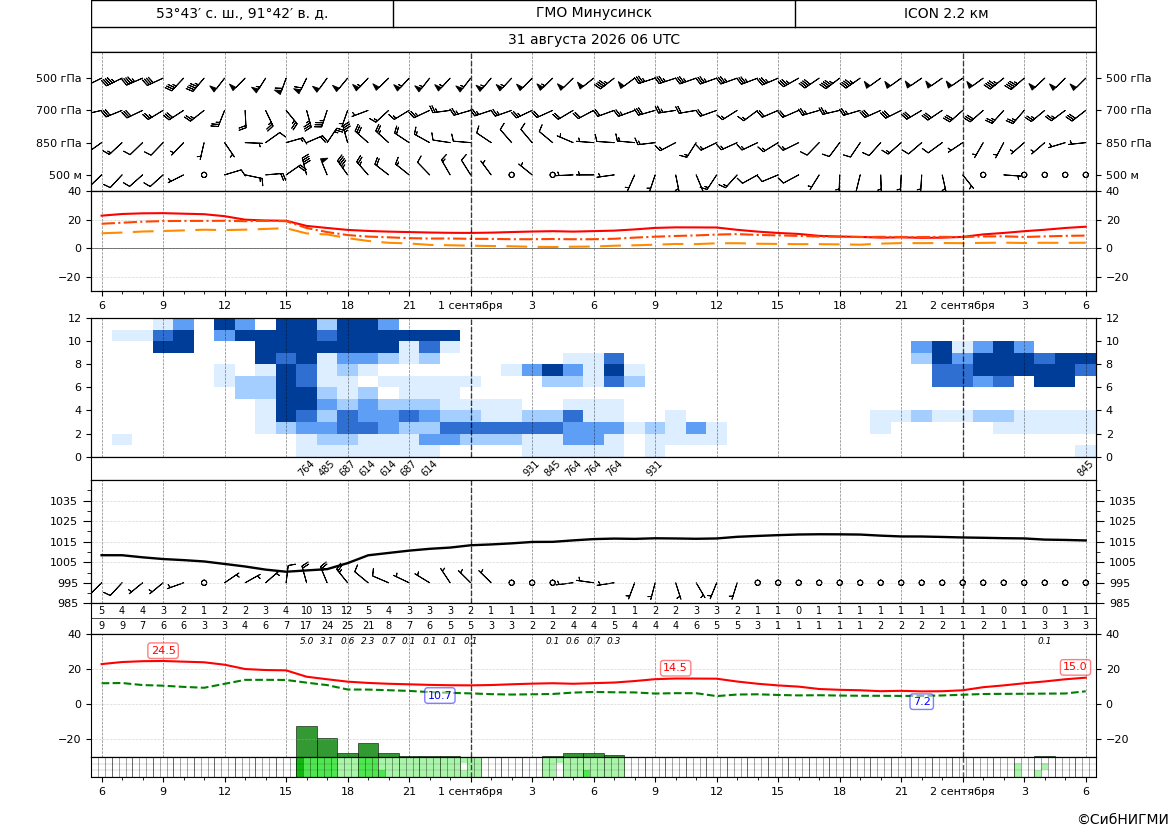1169x827 pixels.
Task: Click the 10.7 blue minimum label
Action: [x=439, y=695]
